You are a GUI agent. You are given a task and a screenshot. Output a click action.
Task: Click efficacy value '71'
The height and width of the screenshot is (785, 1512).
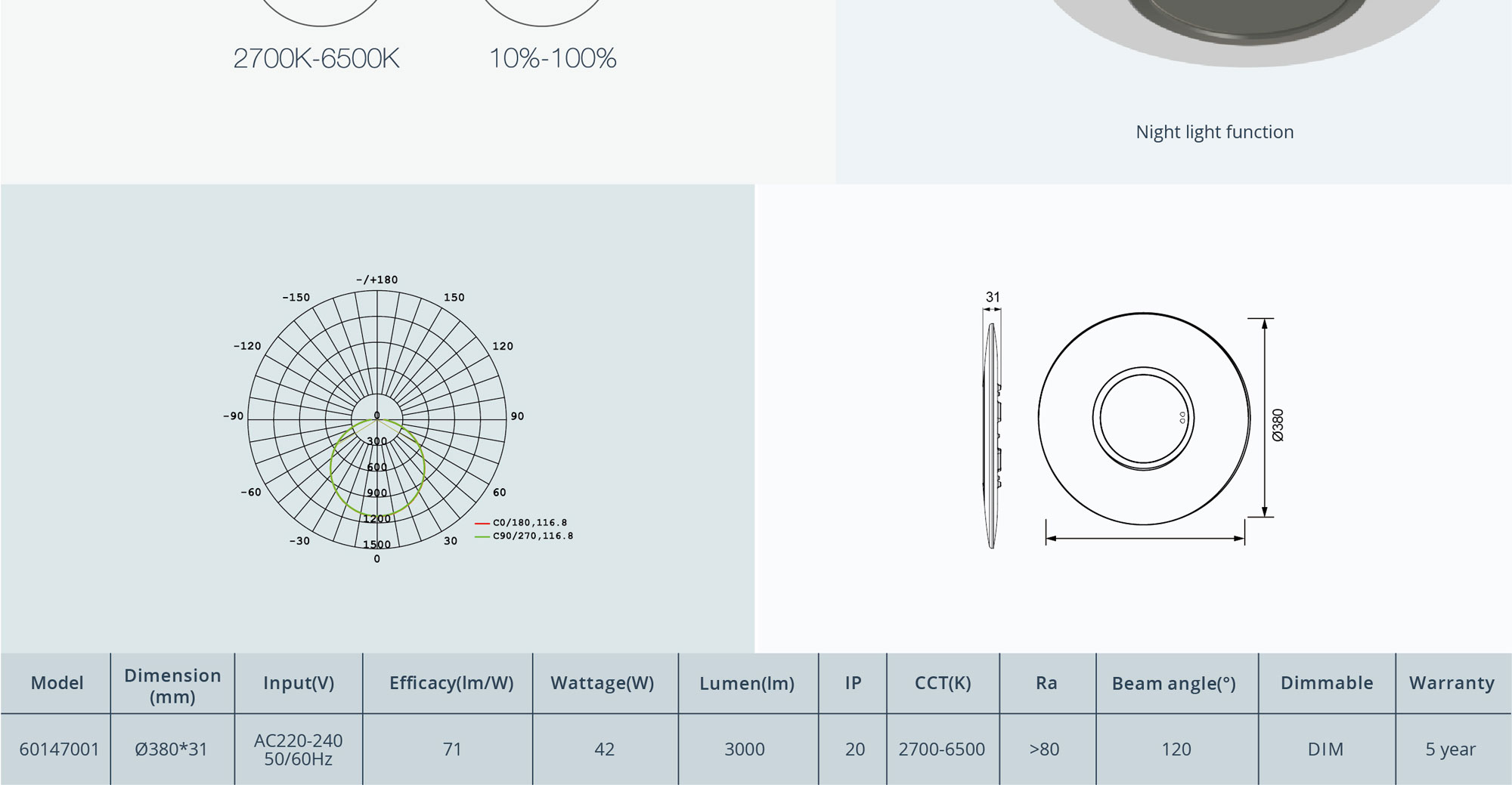coord(452,749)
